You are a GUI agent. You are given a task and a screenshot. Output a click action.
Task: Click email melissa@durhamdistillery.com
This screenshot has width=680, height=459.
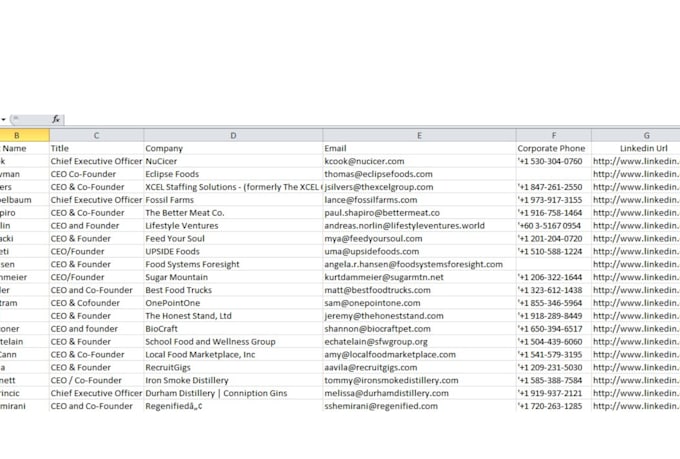point(386,393)
